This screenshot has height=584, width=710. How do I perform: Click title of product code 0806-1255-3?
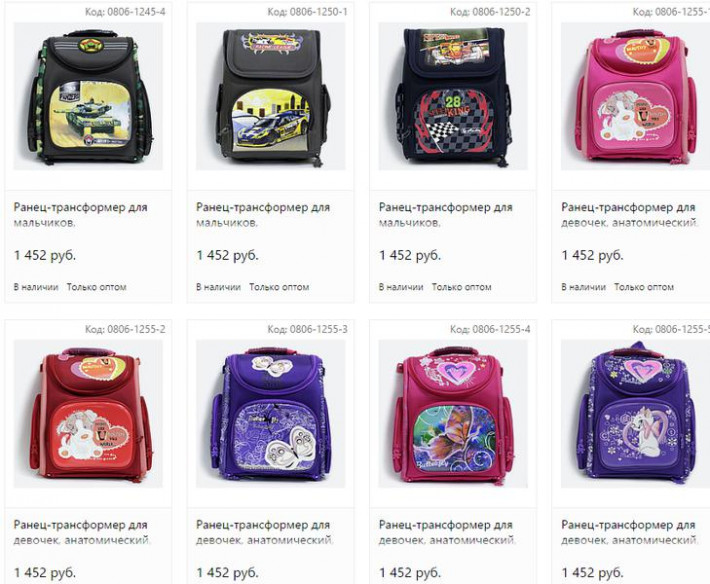click(x=264, y=532)
